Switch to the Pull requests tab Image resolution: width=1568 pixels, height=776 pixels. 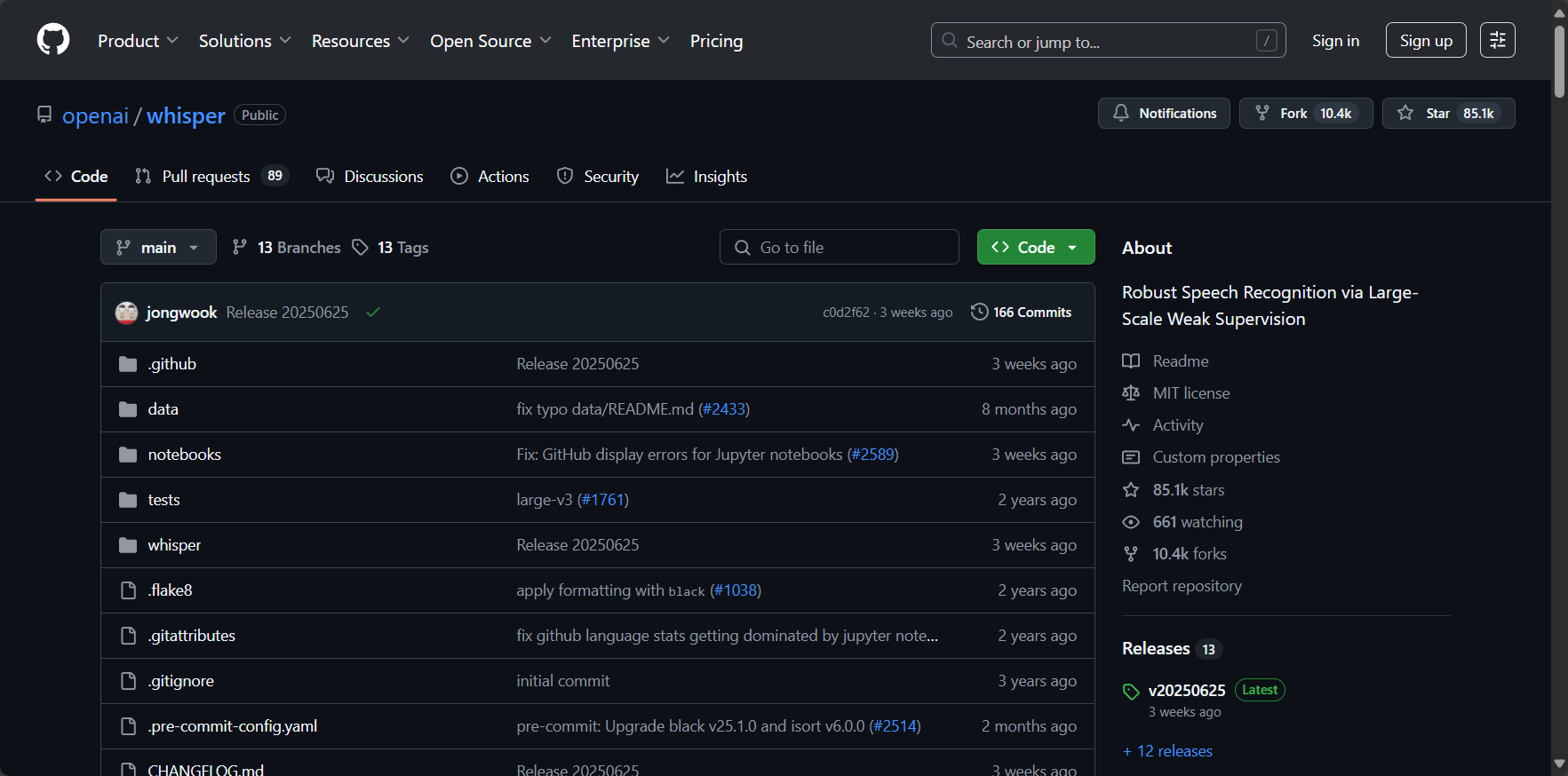[x=211, y=176]
